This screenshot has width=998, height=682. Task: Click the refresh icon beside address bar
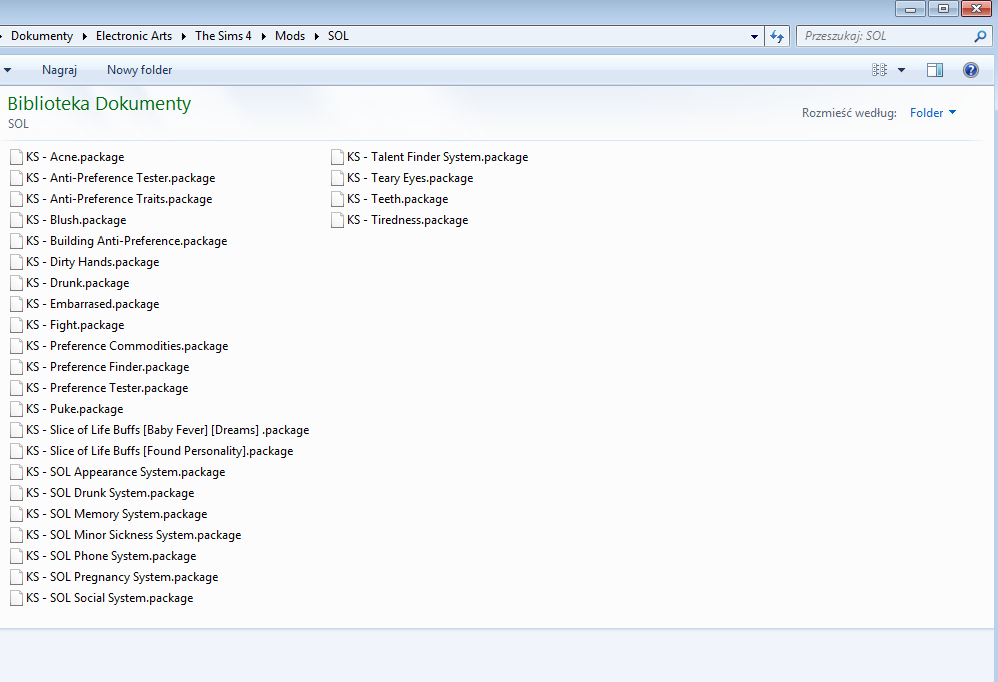click(777, 36)
